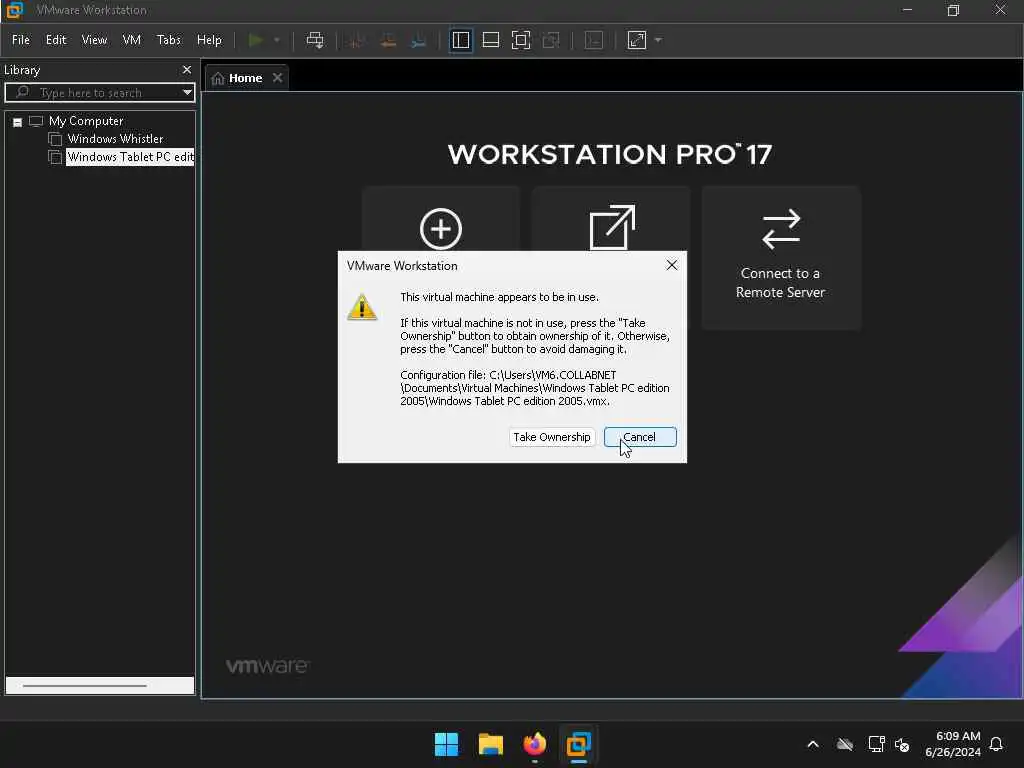Screen dimensions: 1024x768
Task: Click the warning icon in dialog
Action: (x=362, y=307)
